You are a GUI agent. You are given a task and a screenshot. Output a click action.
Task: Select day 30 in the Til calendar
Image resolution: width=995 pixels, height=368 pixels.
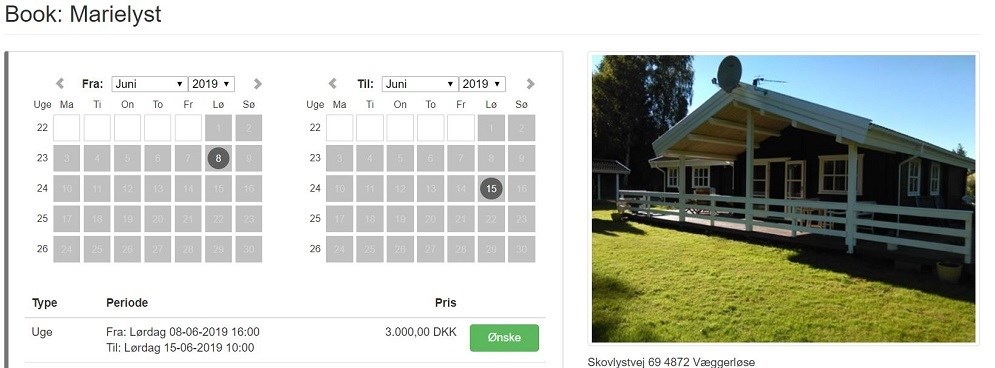click(x=522, y=249)
